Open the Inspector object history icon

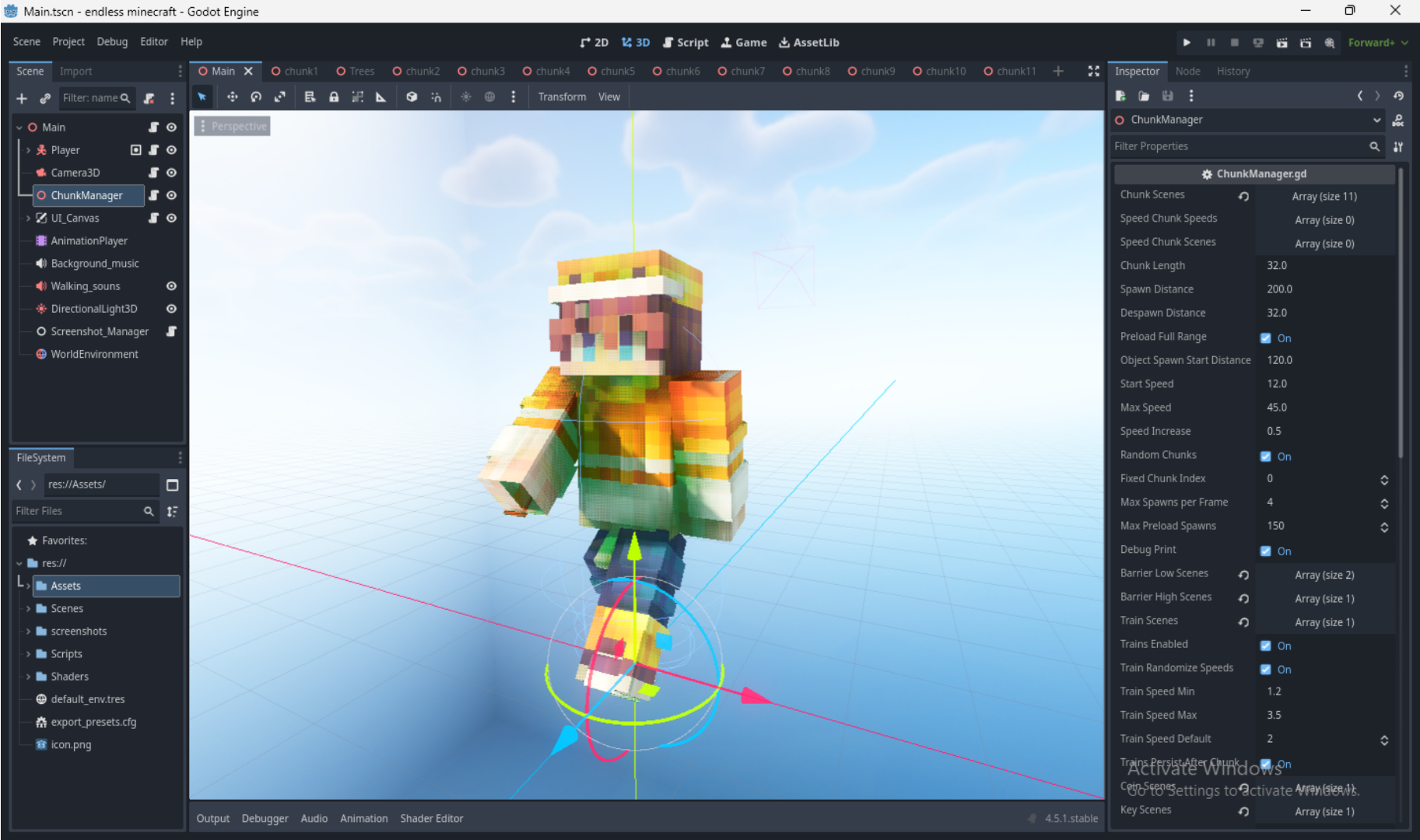point(1398,96)
